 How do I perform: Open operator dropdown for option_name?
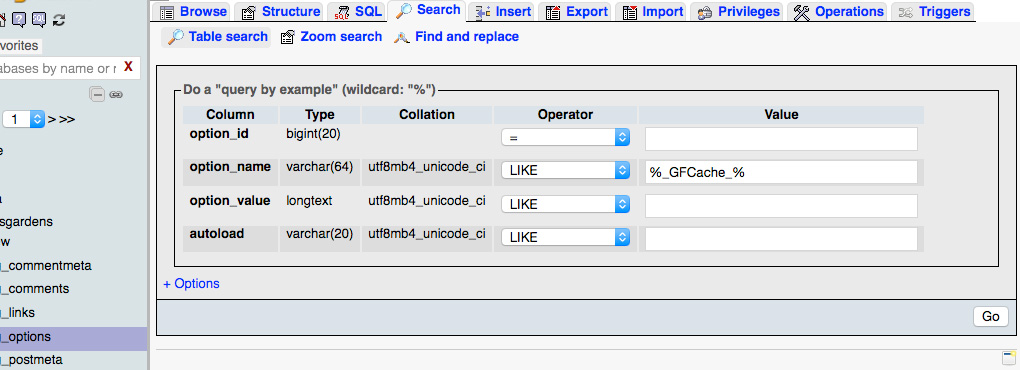[565, 170]
